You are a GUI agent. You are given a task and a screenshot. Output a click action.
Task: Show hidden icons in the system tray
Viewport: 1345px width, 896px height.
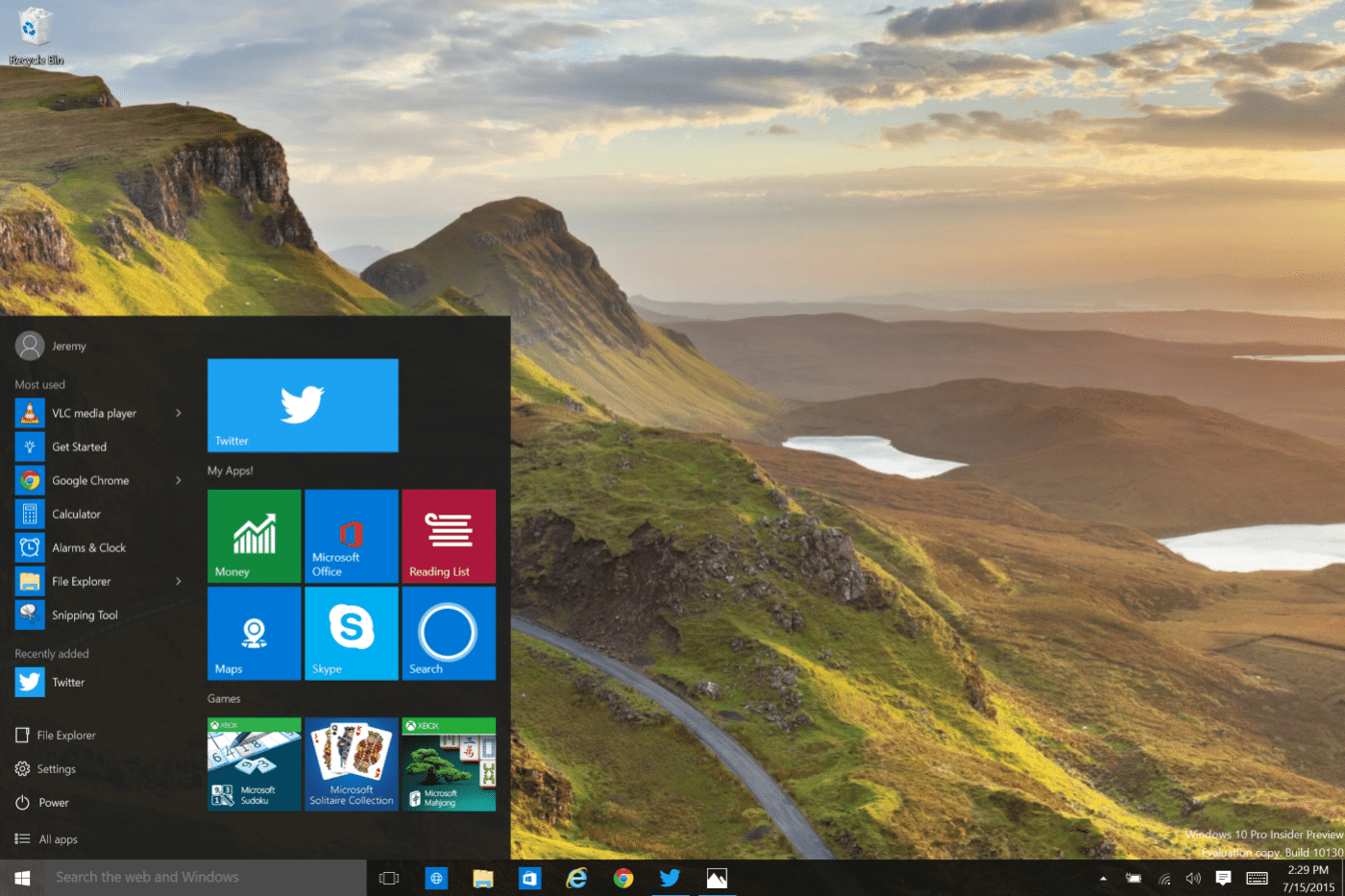(1102, 877)
